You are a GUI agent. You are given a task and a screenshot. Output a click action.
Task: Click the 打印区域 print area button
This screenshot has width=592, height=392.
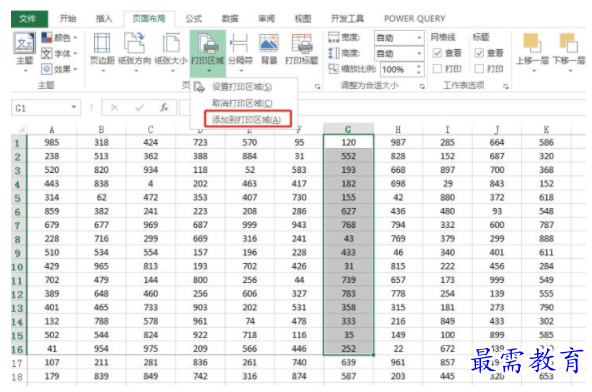(208, 53)
